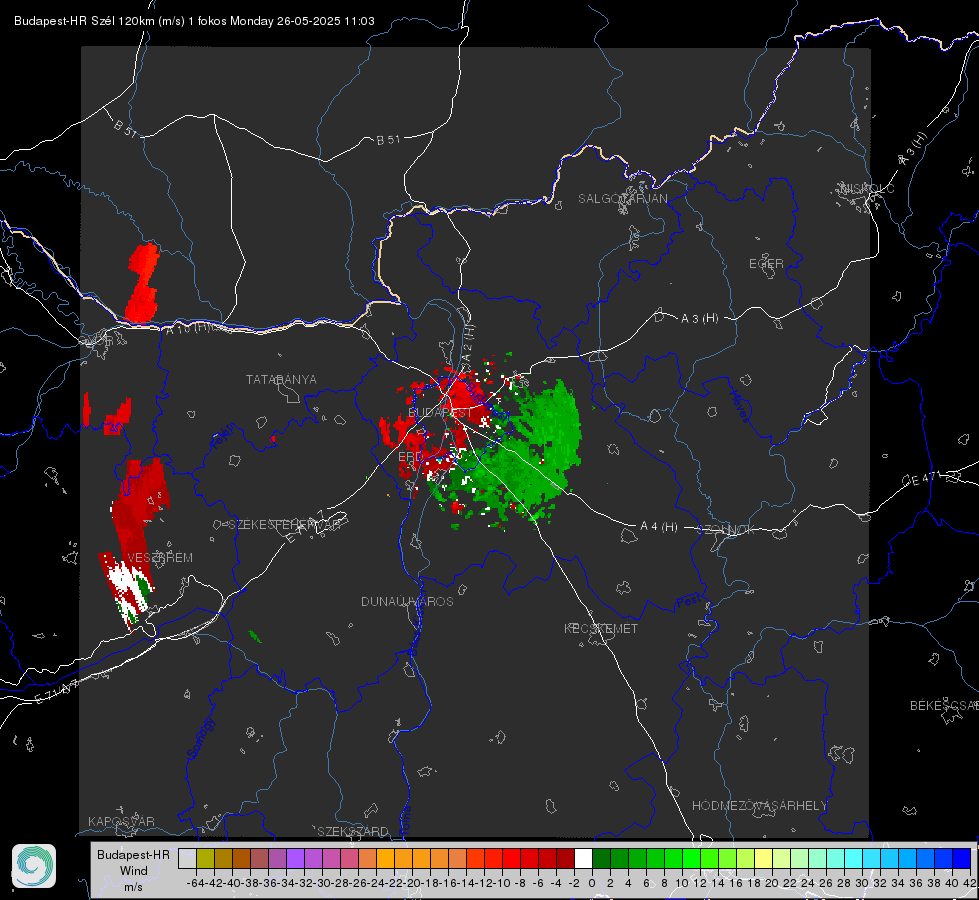Pick the deep blue swatch between 40 and 42
The width and height of the screenshot is (979, 900).
click(962, 858)
